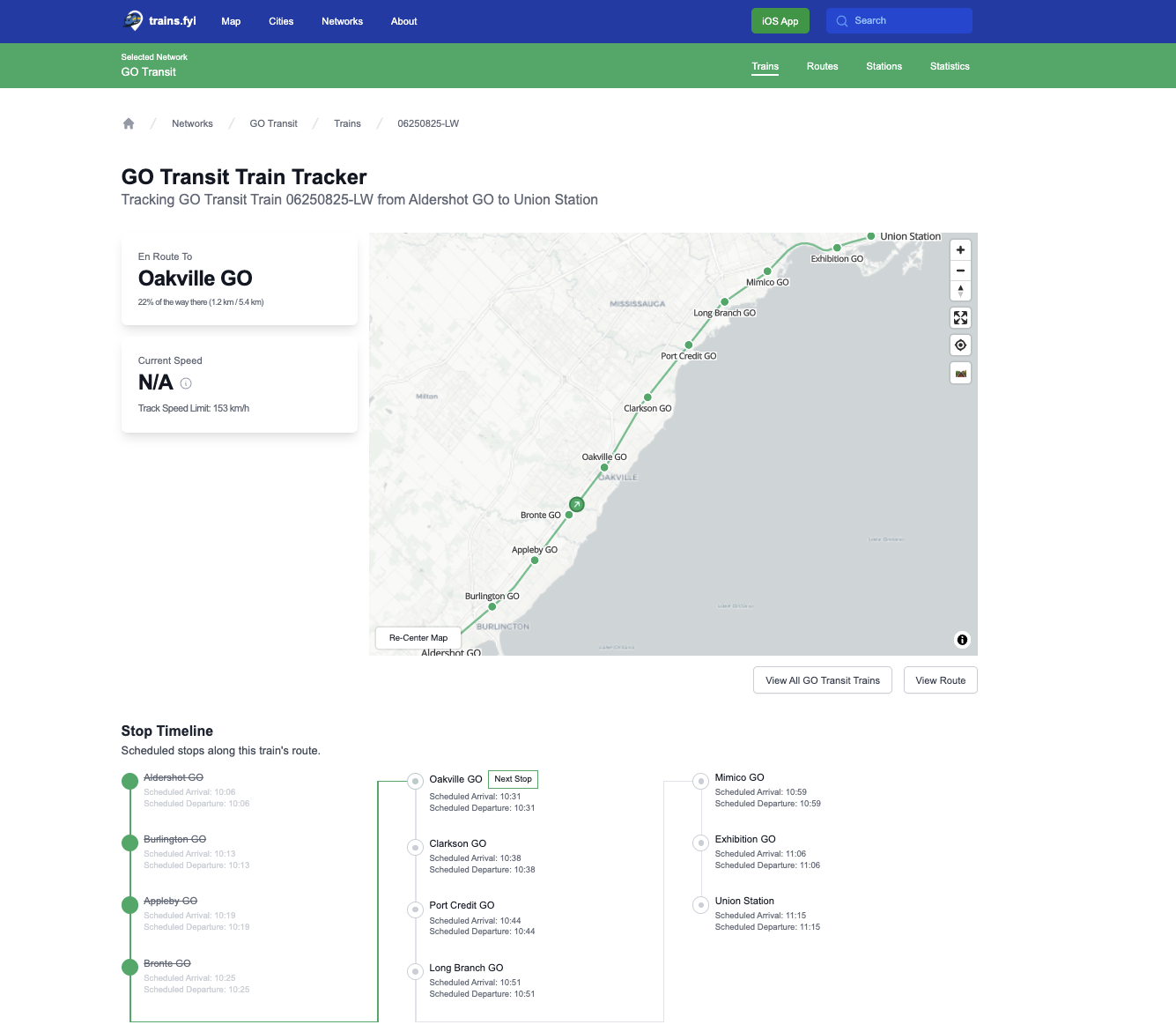Switch to the Statistics tab
Screen dimensions: 1176x1032
click(x=950, y=66)
